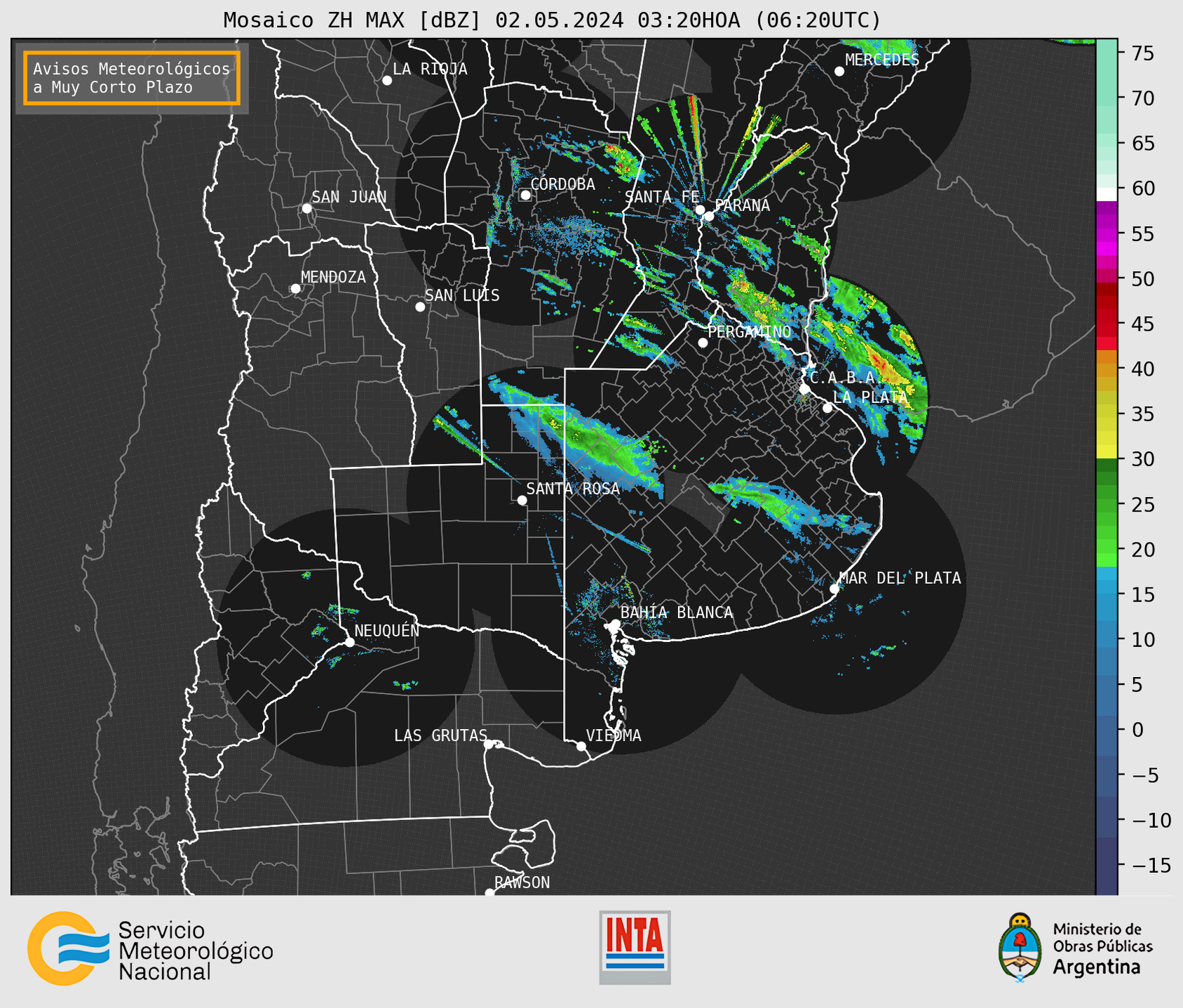Click the NEUQUÉN label text
This screenshot has height=1008, width=1183.
pos(387,631)
